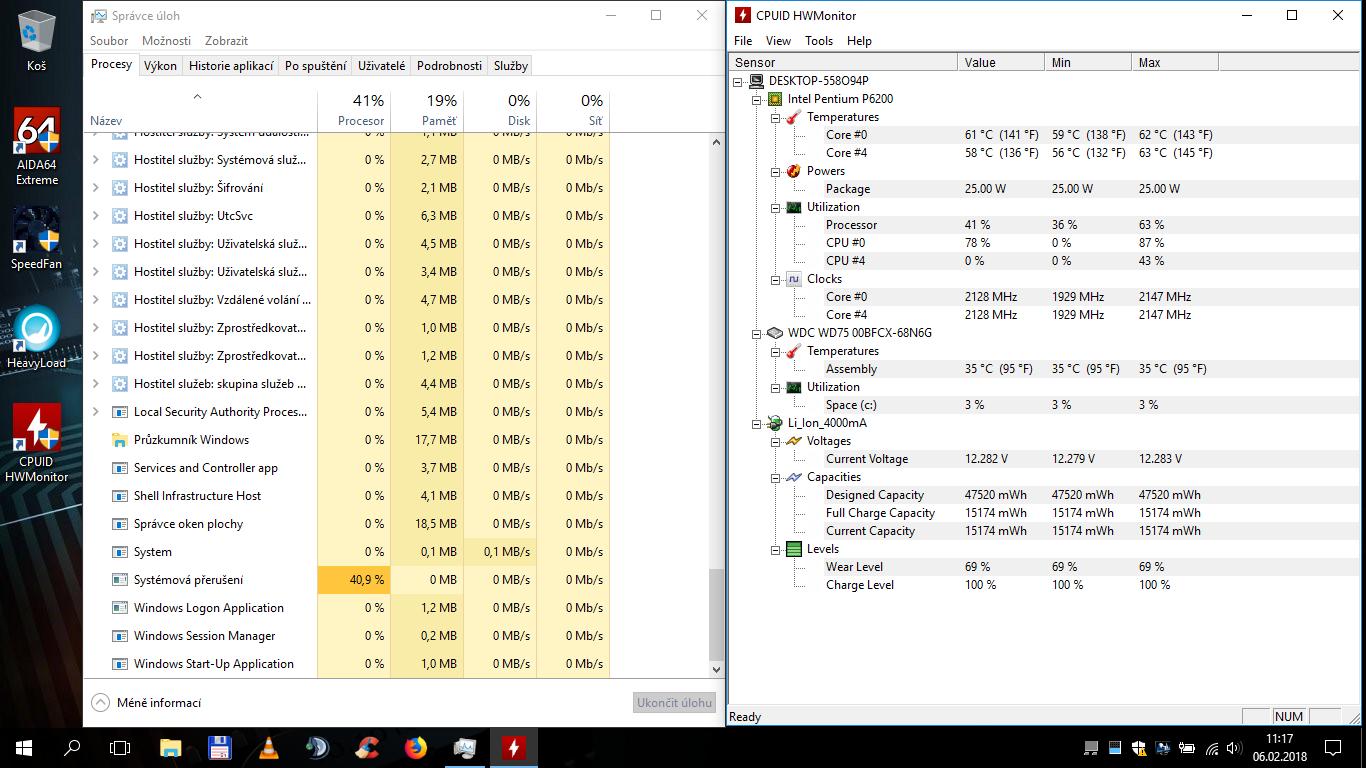Collapse the Li_Ion_4000mA battery node
Viewport: 1366px width, 768px height.
(x=757, y=423)
